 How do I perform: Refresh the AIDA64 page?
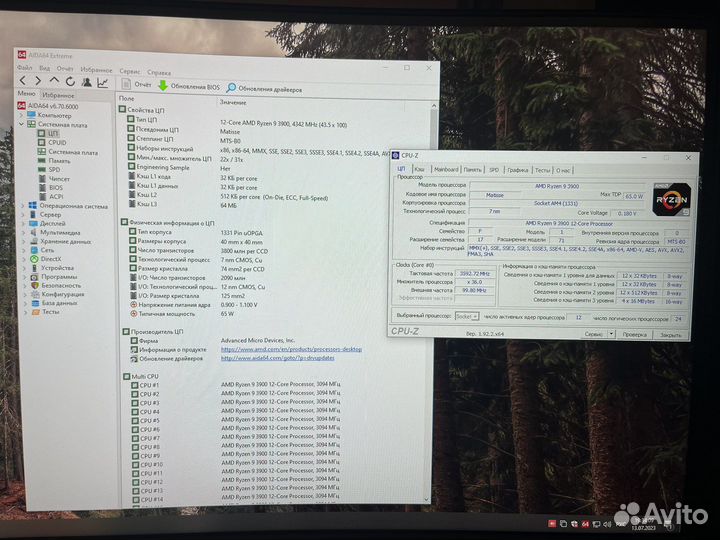(x=70, y=82)
